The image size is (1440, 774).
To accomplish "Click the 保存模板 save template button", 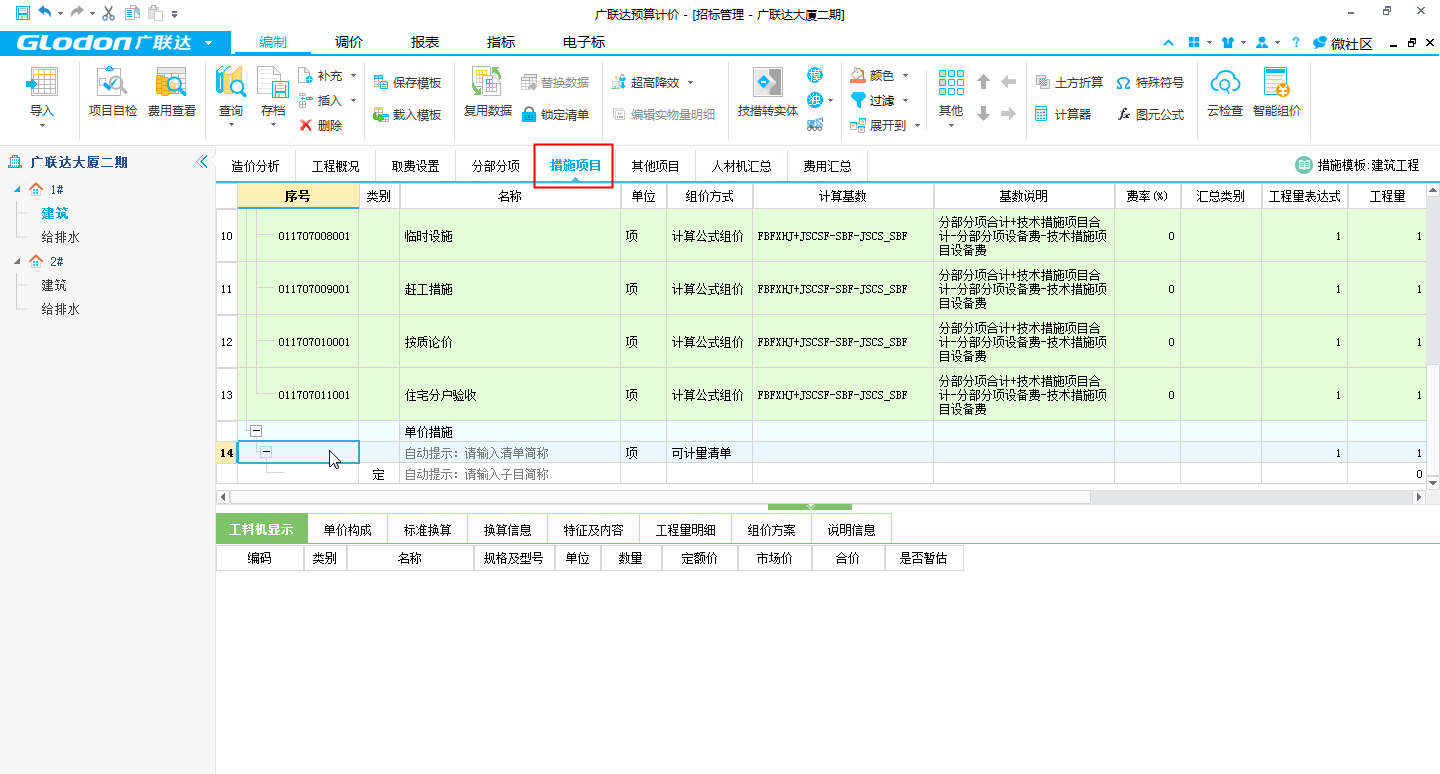I will (407, 83).
